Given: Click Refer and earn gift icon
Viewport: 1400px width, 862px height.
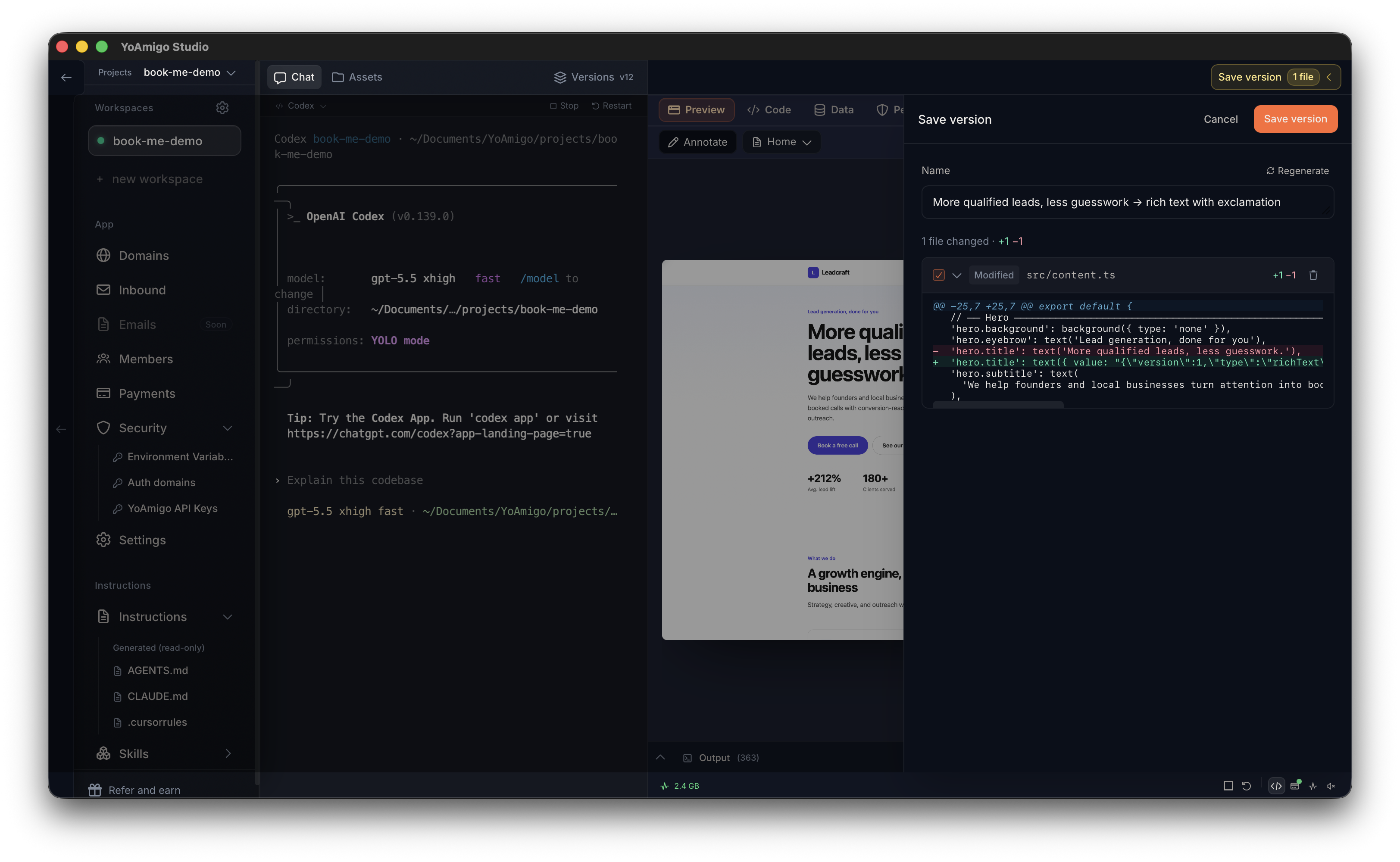Looking at the screenshot, I should [95, 790].
